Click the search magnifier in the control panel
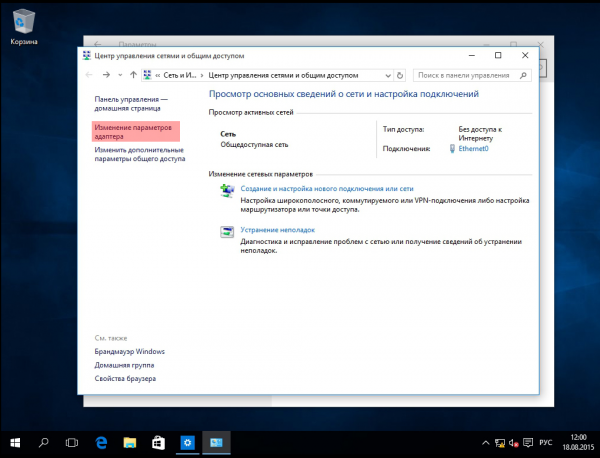The height and width of the screenshot is (458, 600). point(523,75)
